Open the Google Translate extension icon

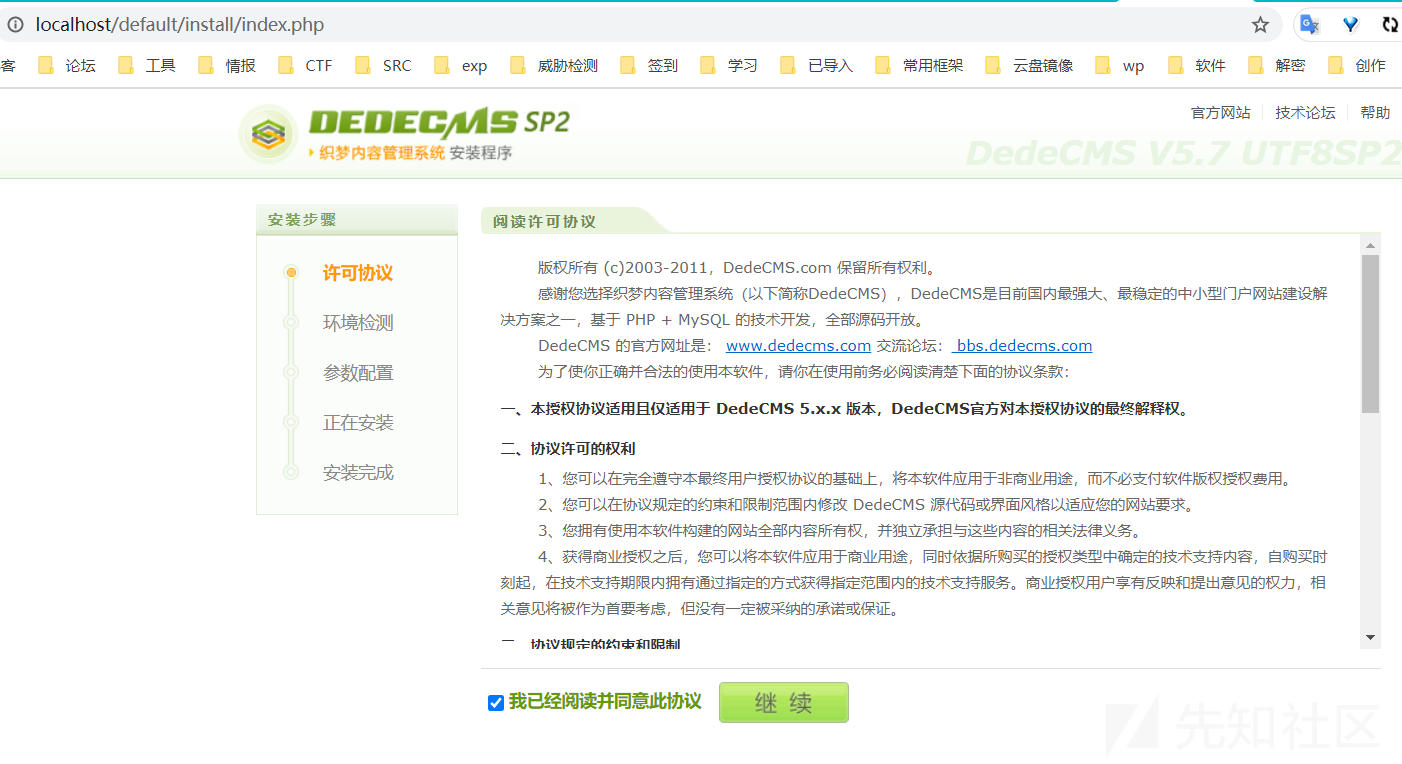tap(1309, 24)
